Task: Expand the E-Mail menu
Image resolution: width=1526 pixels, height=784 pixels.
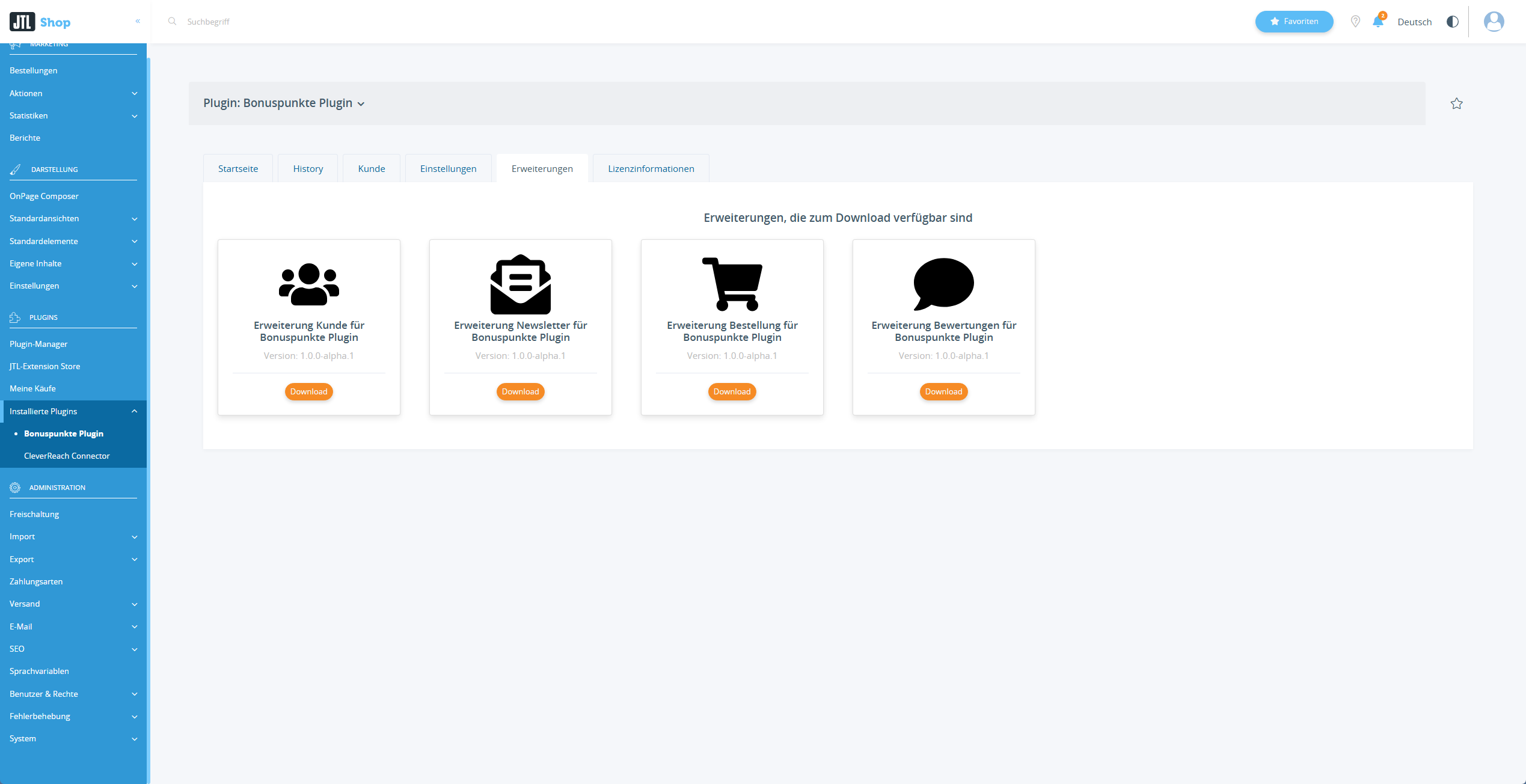Action: [x=73, y=626]
